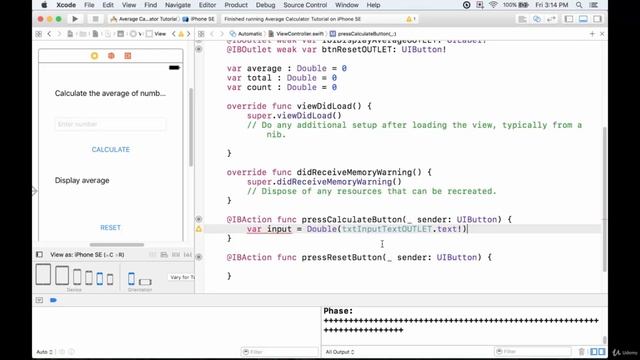This screenshot has width=640, height=360.
Task: Show only the variables view pane
Action: coord(593,351)
